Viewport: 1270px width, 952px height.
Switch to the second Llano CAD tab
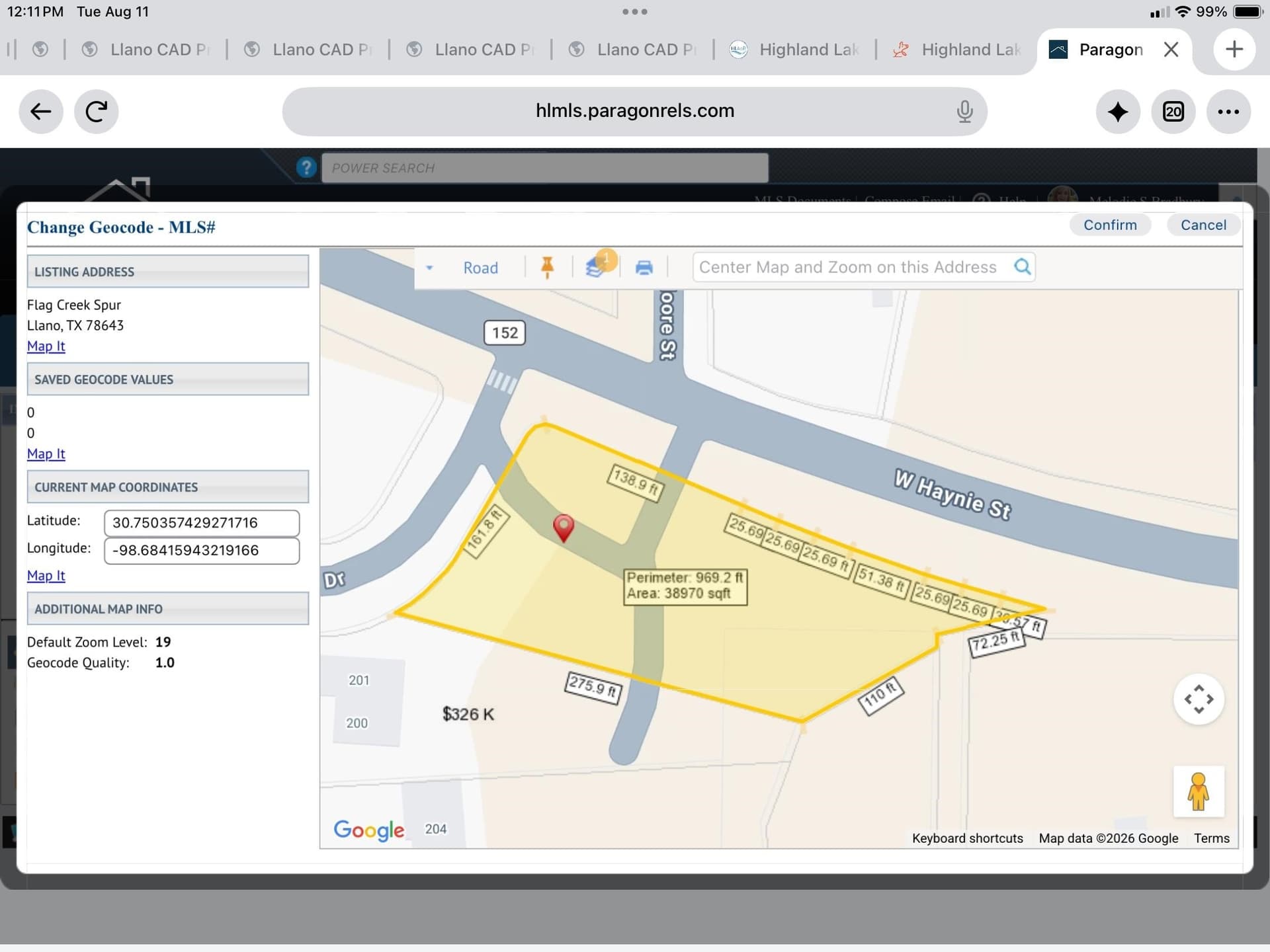coord(308,50)
